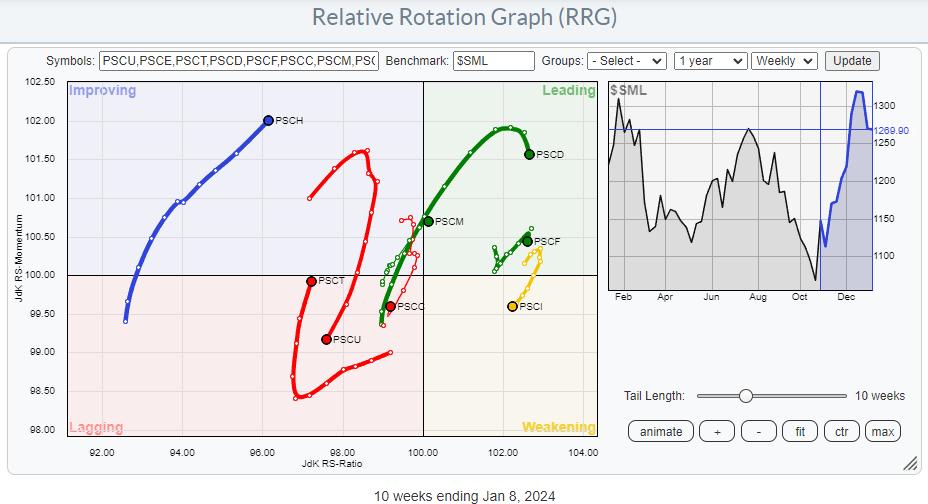
Task: Click the Tail Length slider handle
Action: coord(745,396)
